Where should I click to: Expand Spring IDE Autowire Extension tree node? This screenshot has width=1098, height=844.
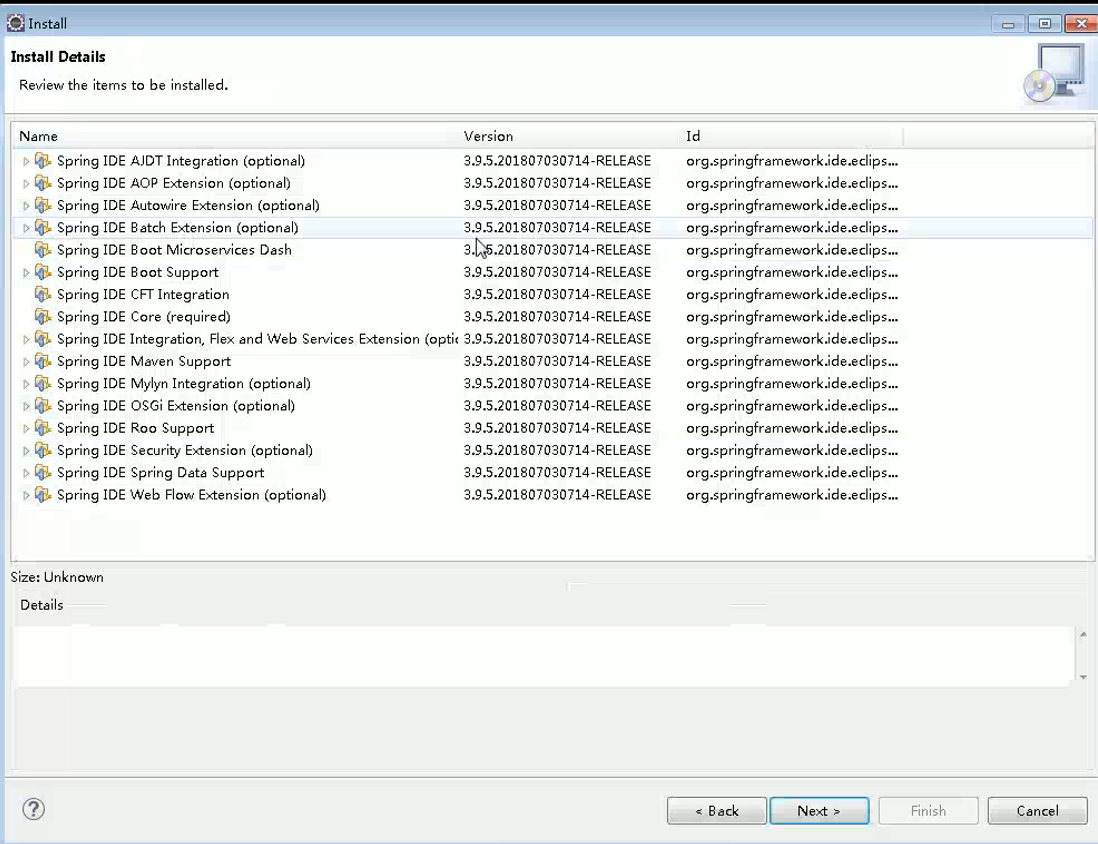click(x=26, y=206)
